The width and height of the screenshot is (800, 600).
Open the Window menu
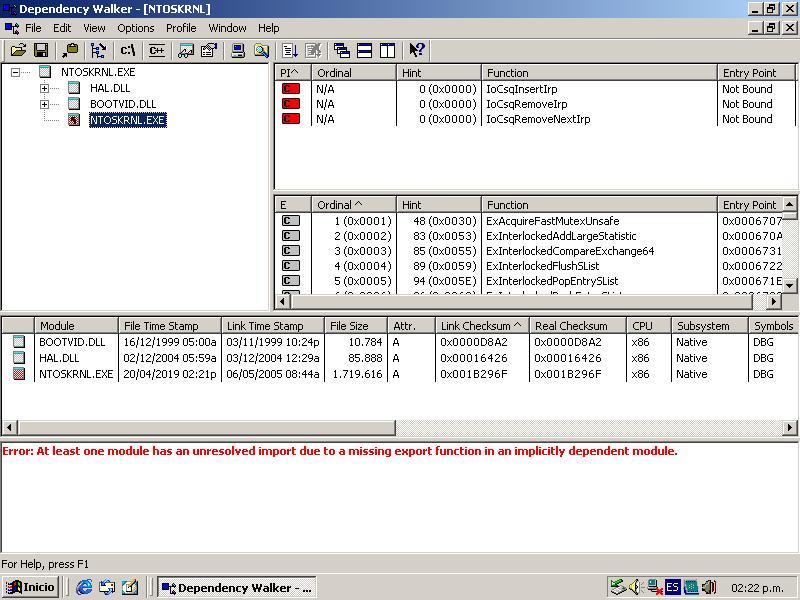coord(228,28)
